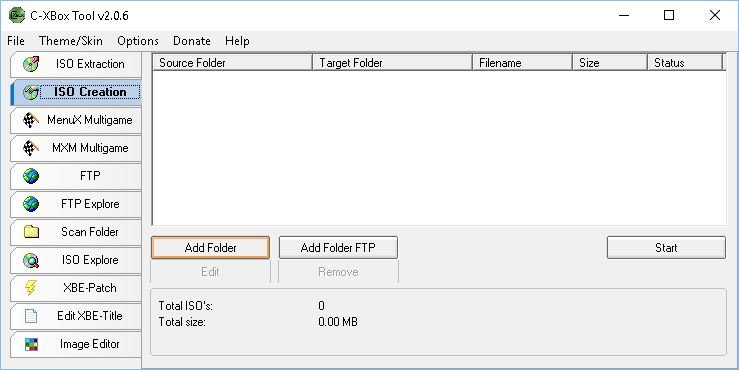Screen dimensions: 739x370
Task: Click the 0.00 MB total size value
Action: tap(338, 322)
